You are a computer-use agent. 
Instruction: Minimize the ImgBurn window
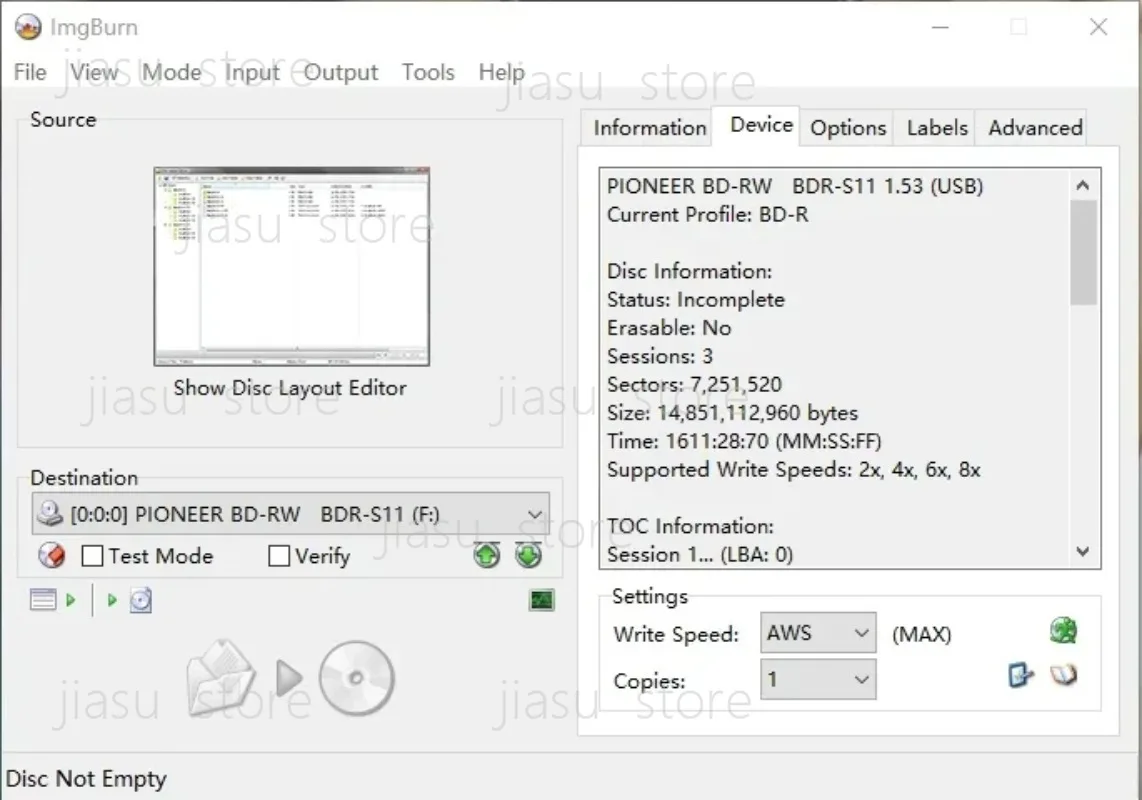(940, 27)
